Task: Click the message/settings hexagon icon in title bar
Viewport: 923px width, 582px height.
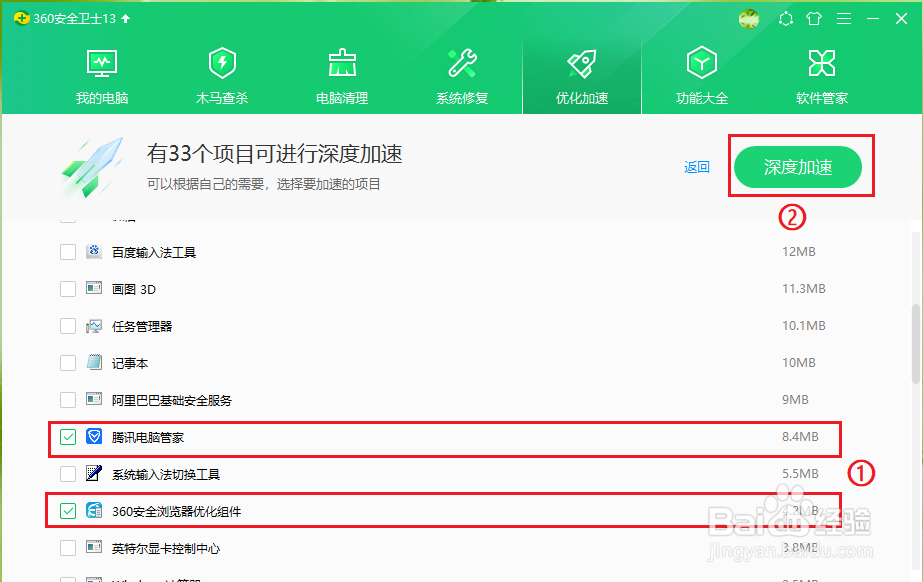Action: coord(785,19)
